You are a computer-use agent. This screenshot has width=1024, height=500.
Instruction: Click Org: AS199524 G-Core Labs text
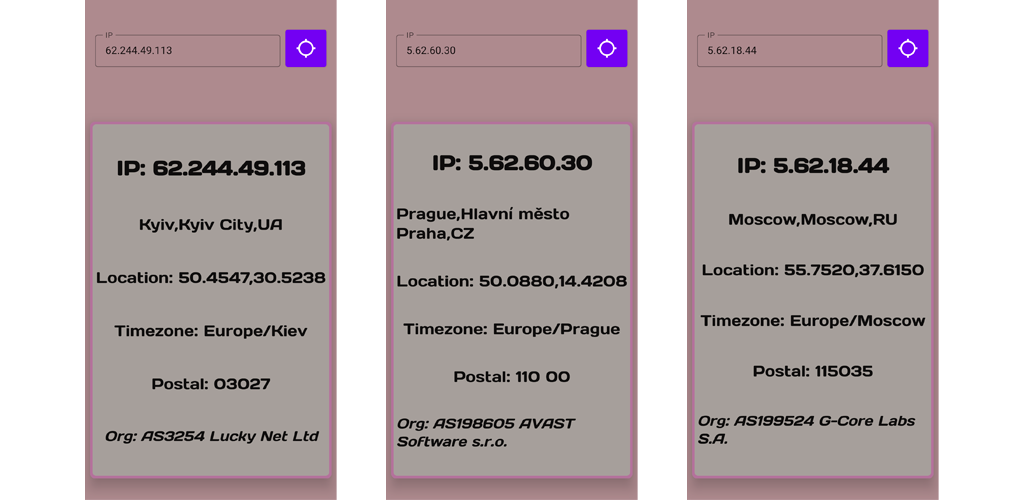[791, 430]
